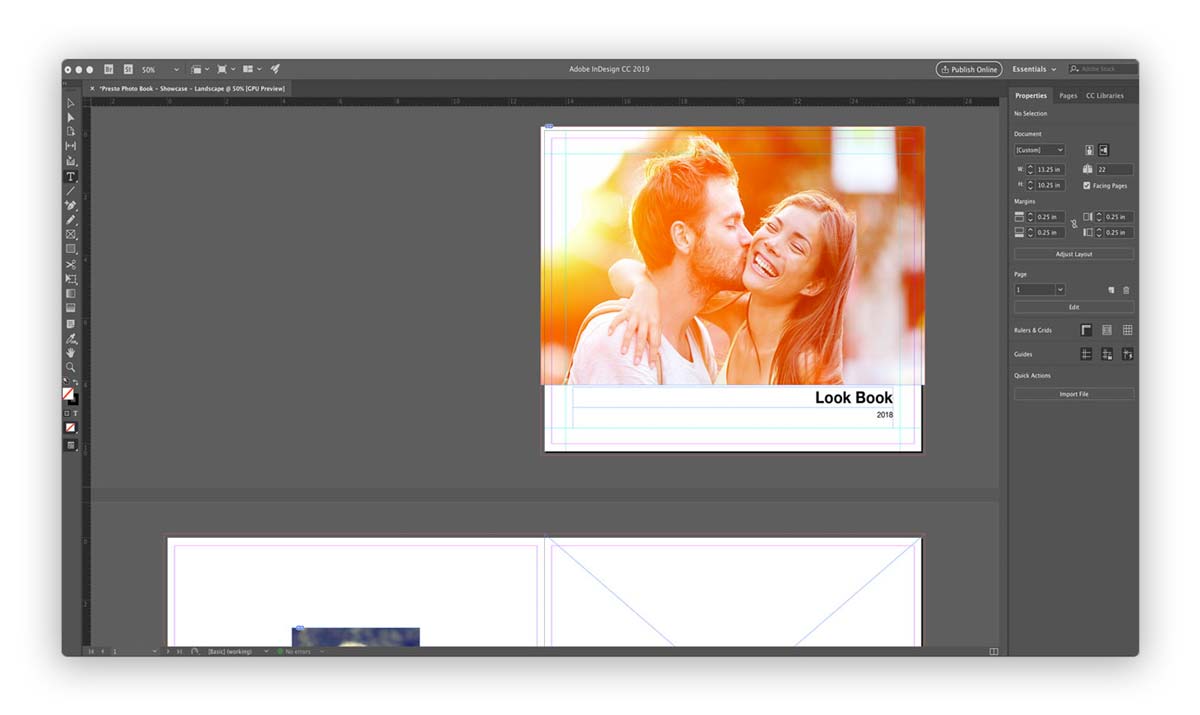Click the Apply None swatch
The image size is (1200, 715).
pos(70,428)
